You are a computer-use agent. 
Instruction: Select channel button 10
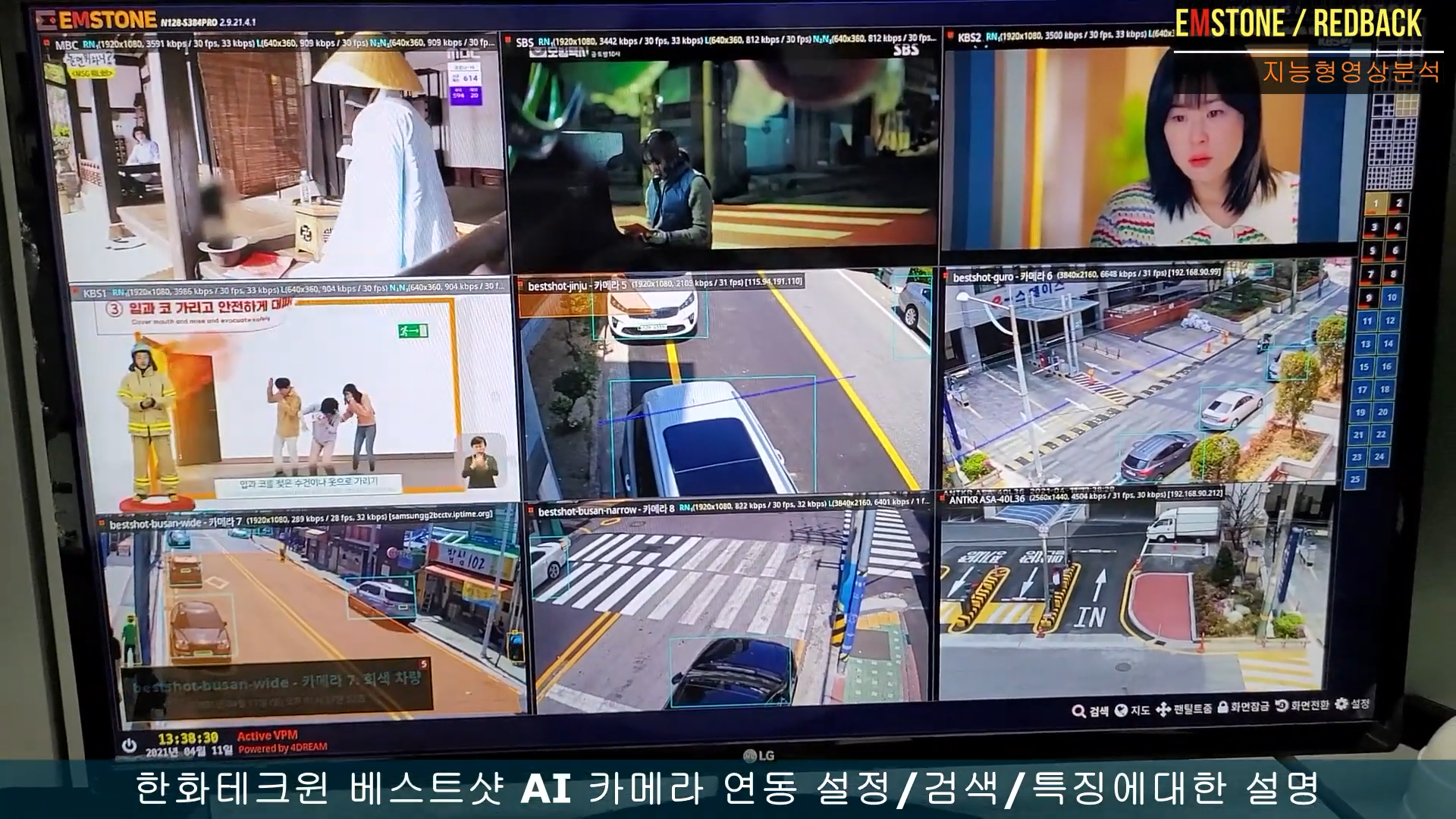pos(1392,297)
